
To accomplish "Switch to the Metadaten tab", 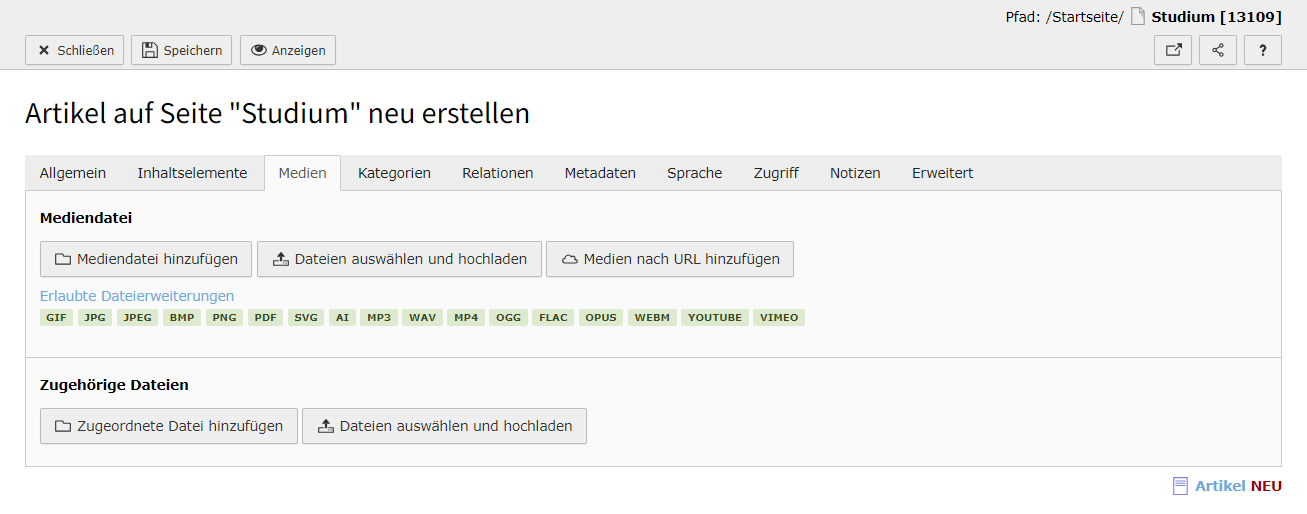I will [600, 173].
